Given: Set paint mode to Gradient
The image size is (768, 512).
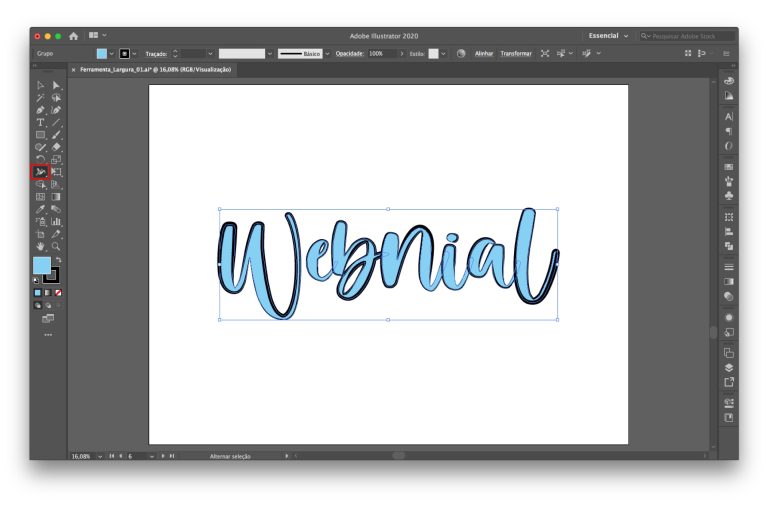Looking at the screenshot, I should [x=48, y=293].
